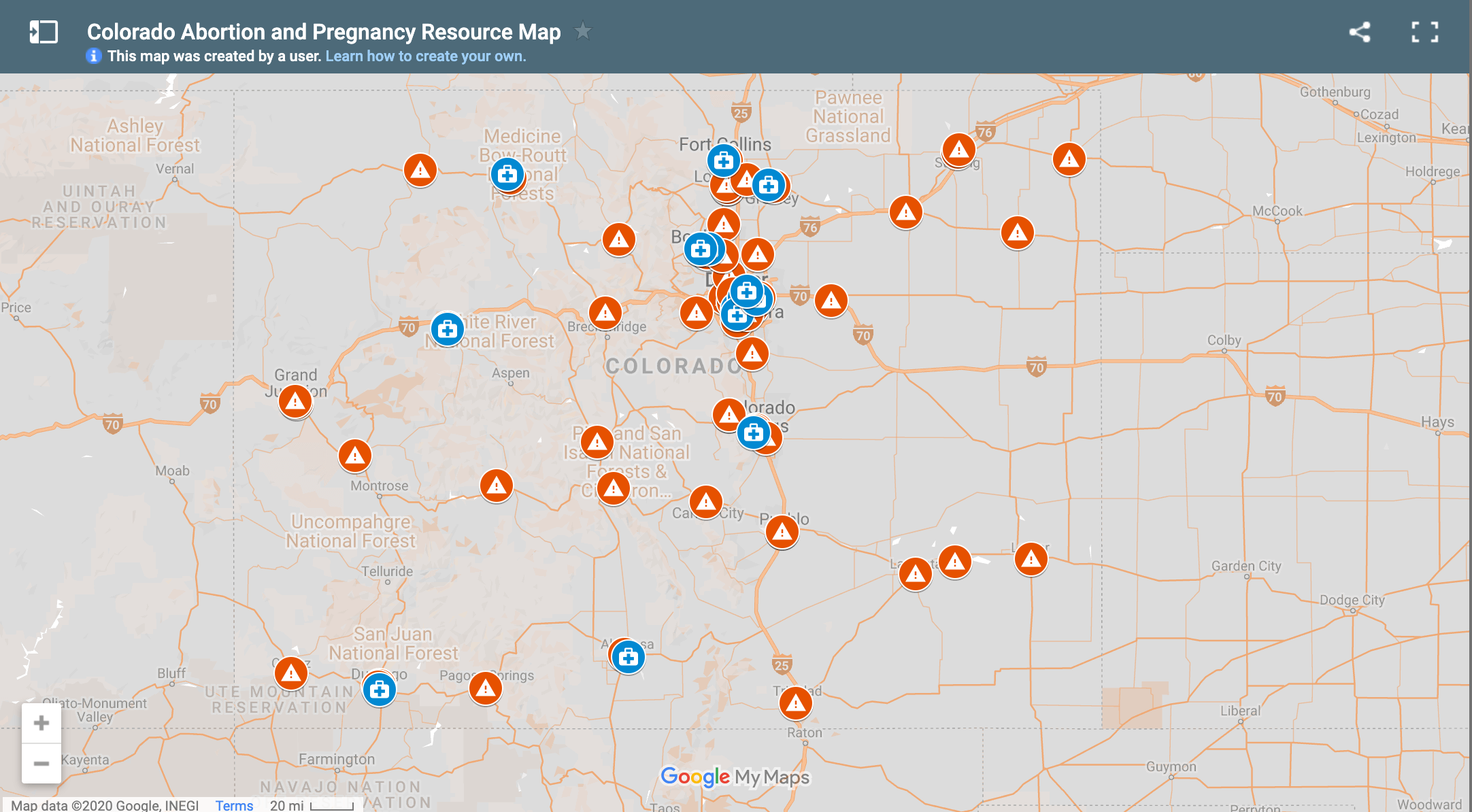Select the blue clinic marker at Boulder
Viewport: 1472px width, 812px height.
(x=701, y=249)
